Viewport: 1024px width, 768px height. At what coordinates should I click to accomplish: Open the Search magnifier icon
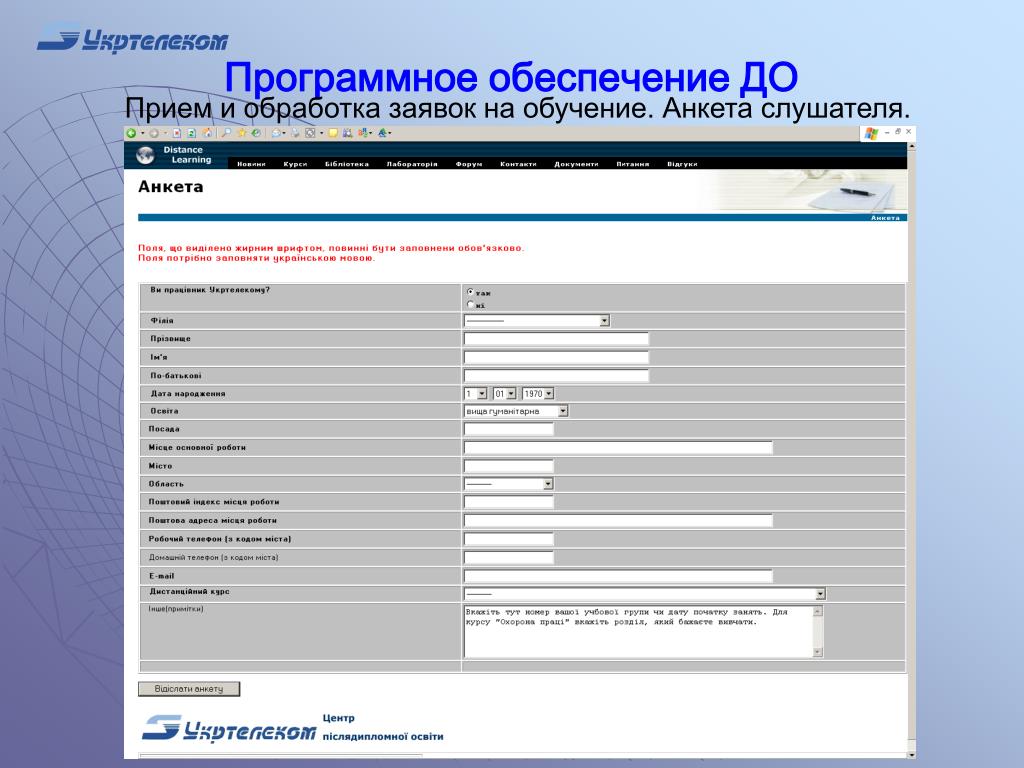click(226, 133)
